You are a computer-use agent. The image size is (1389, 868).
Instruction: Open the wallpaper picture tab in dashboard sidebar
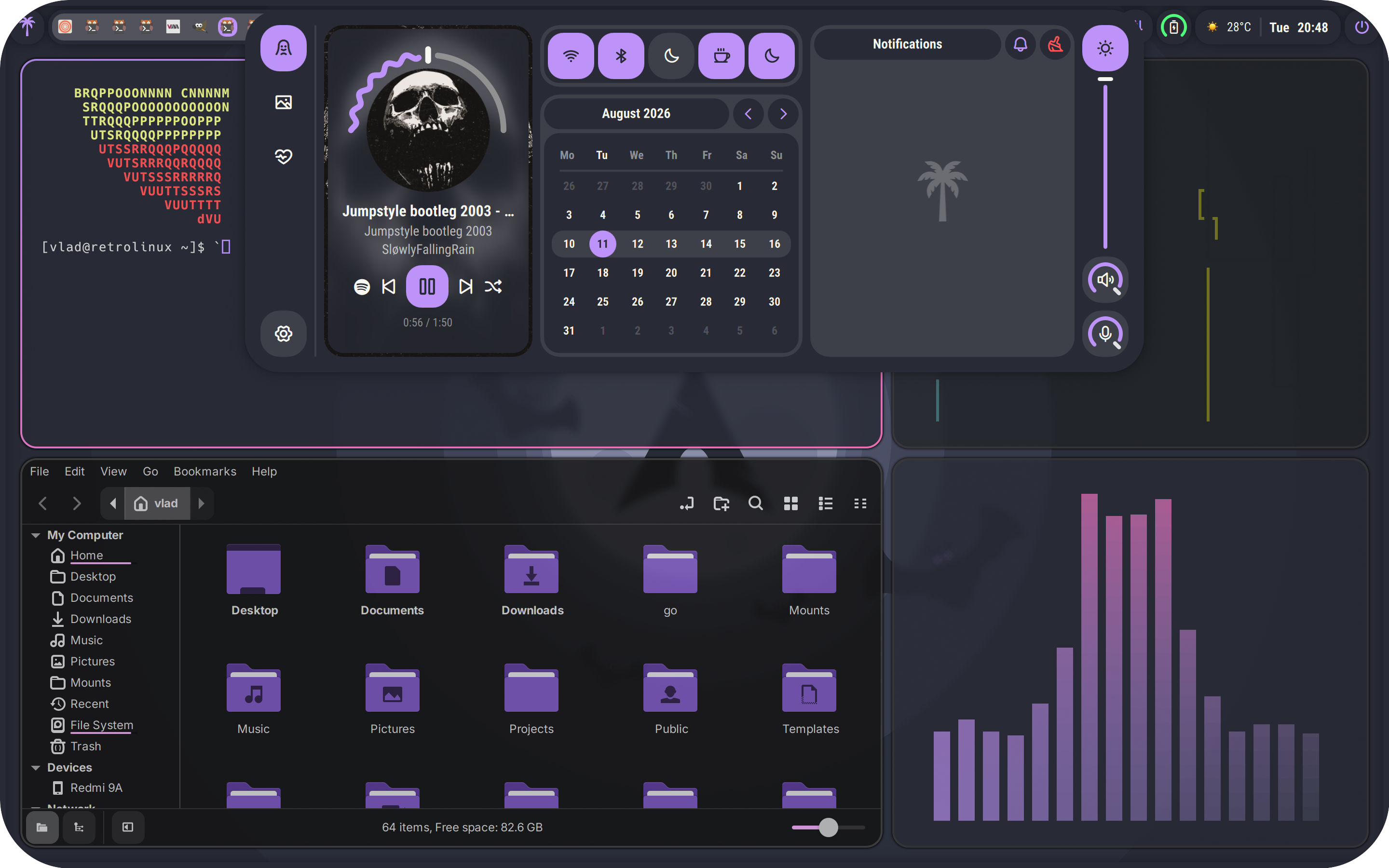(x=284, y=102)
